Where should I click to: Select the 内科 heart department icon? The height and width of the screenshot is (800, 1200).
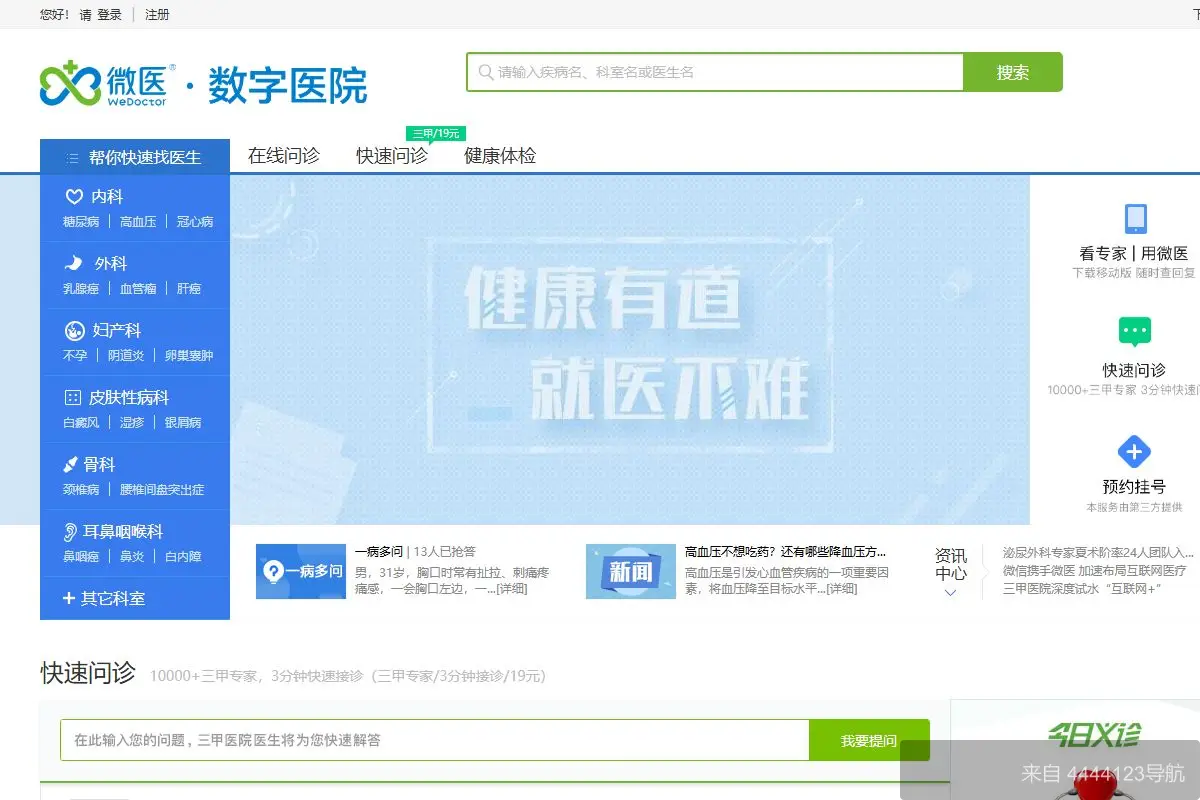coord(74,196)
